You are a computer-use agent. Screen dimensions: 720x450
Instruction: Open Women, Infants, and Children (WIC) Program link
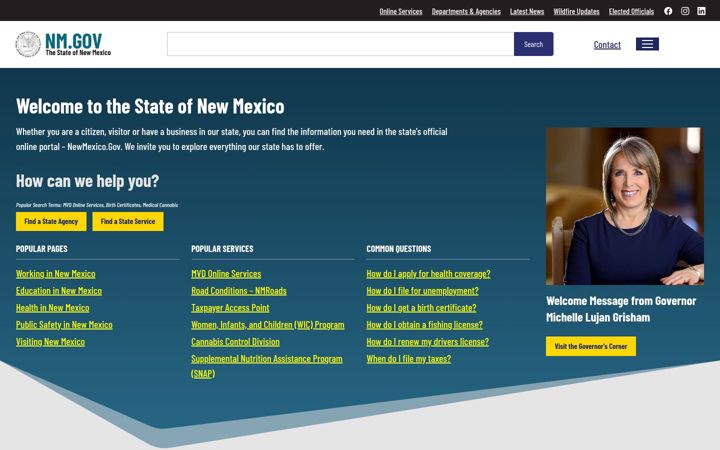click(x=268, y=325)
